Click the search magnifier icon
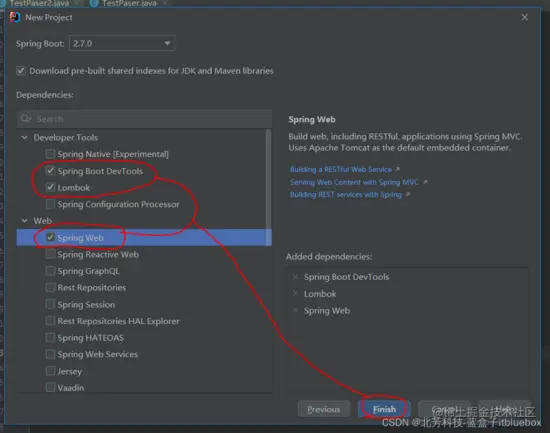Viewport: 550px width, 433px height. point(25,119)
